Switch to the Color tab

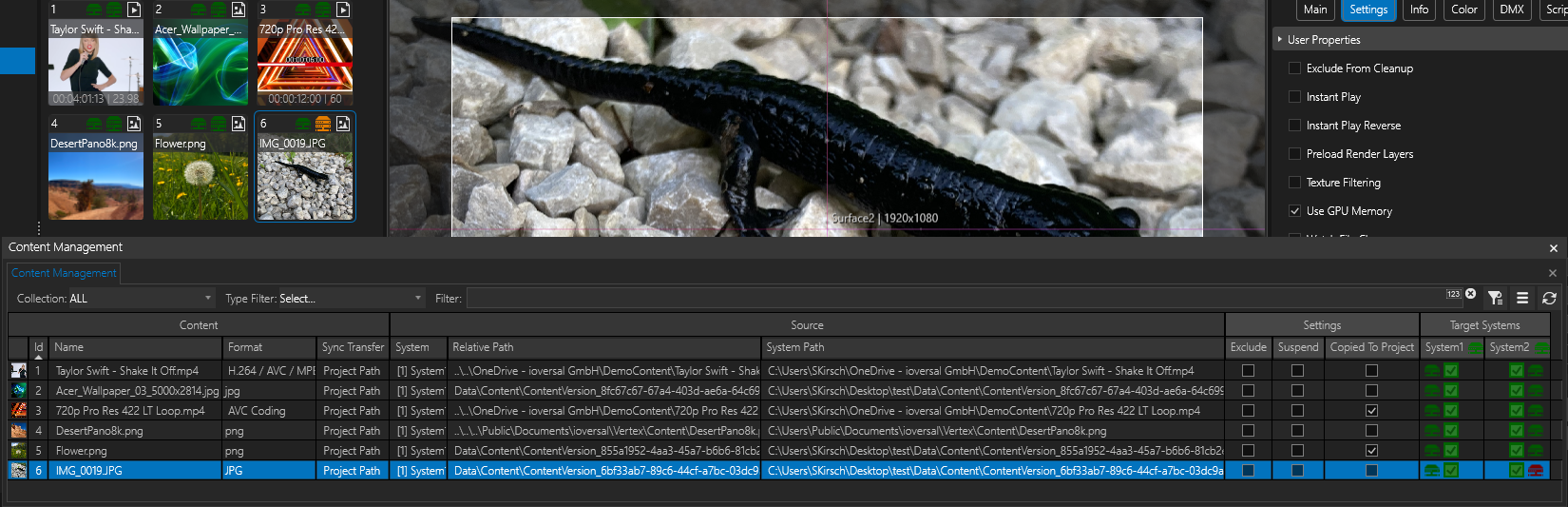(1463, 10)
